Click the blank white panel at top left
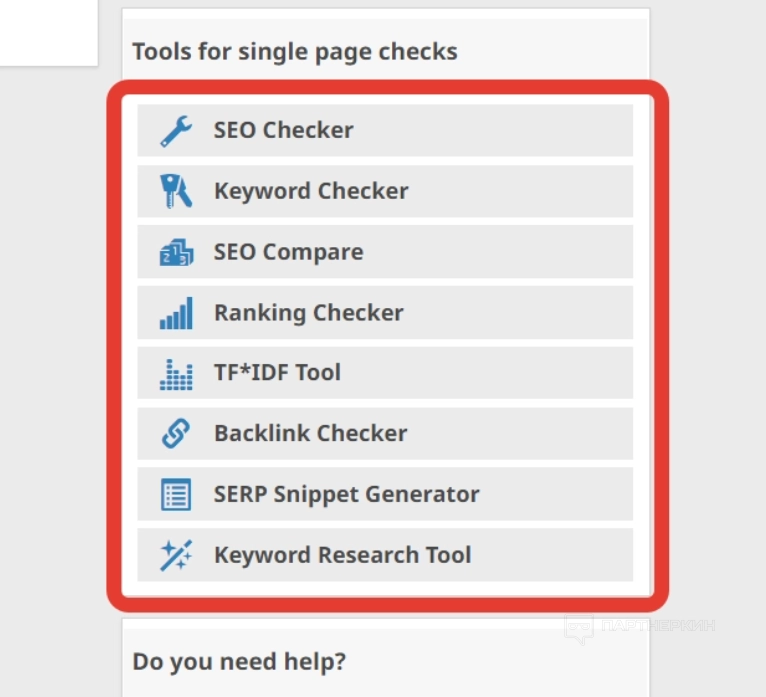766x697 pixels. 48,32
